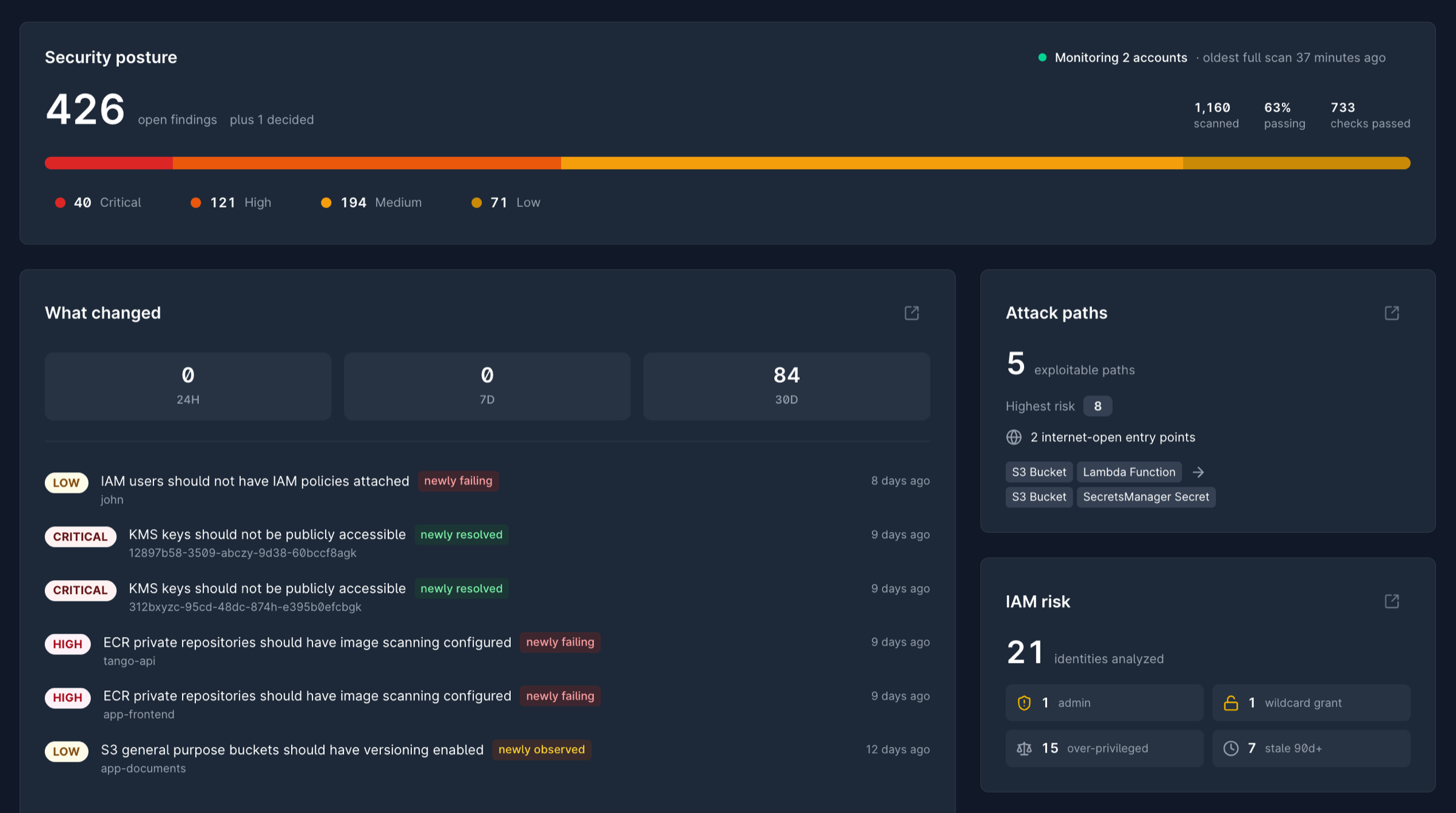Open the 15 over-privileged tile
1456x813 pixels.
click(1104, 749)
